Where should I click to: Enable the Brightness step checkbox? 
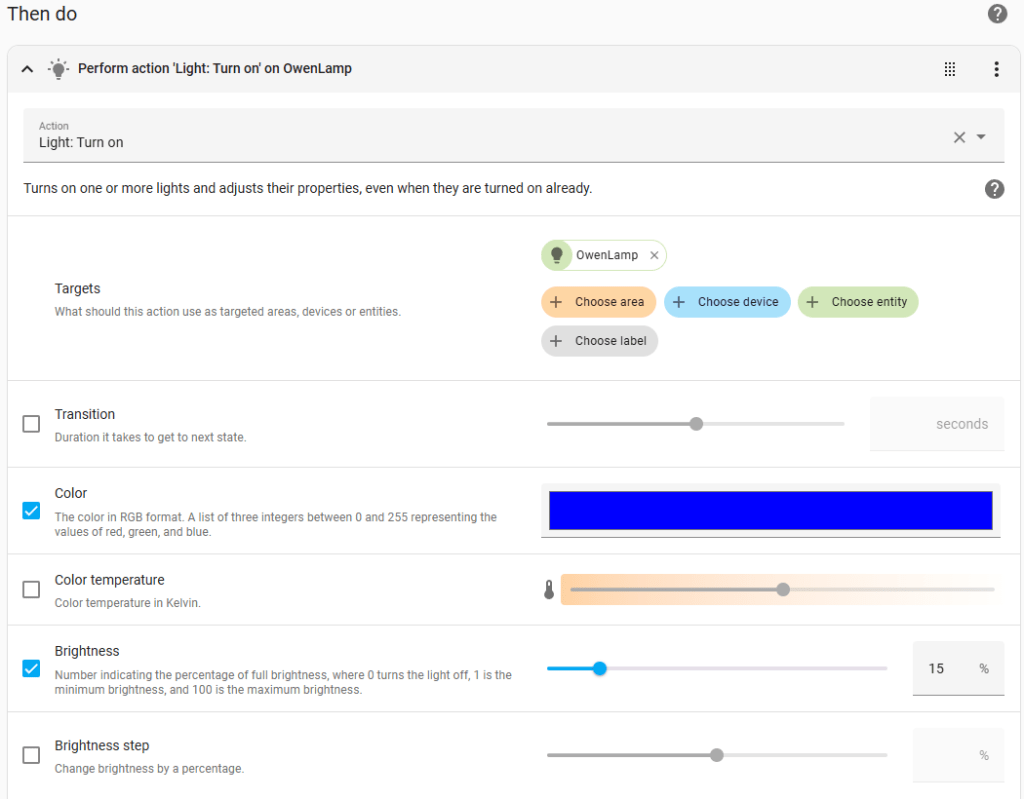point(31,755)
